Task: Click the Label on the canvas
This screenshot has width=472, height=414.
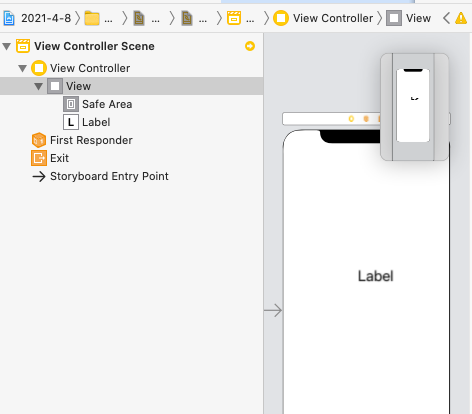Action: [376, 276]
